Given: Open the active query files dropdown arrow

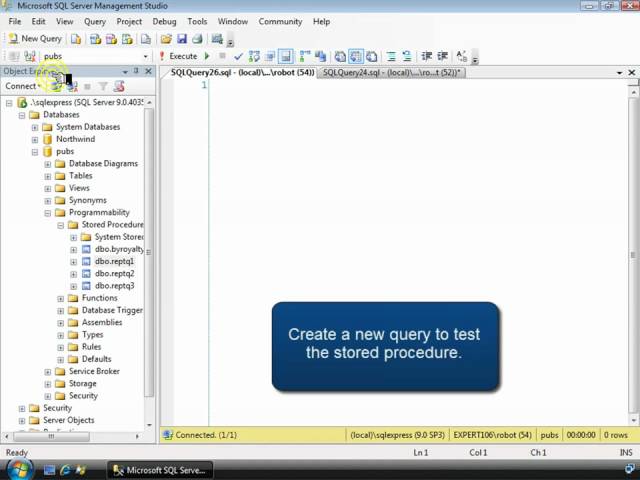Looking at the screenshot, I should 619,73.
